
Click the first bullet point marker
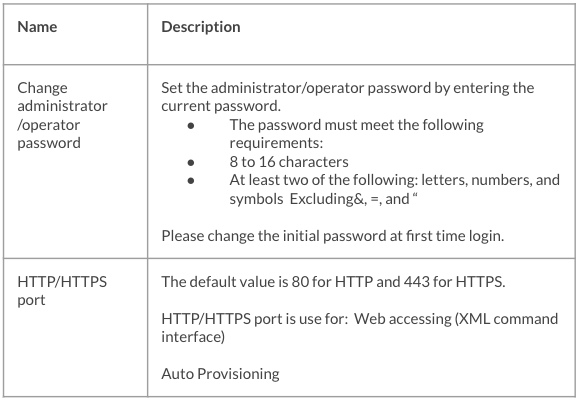[x=191, y=126]
